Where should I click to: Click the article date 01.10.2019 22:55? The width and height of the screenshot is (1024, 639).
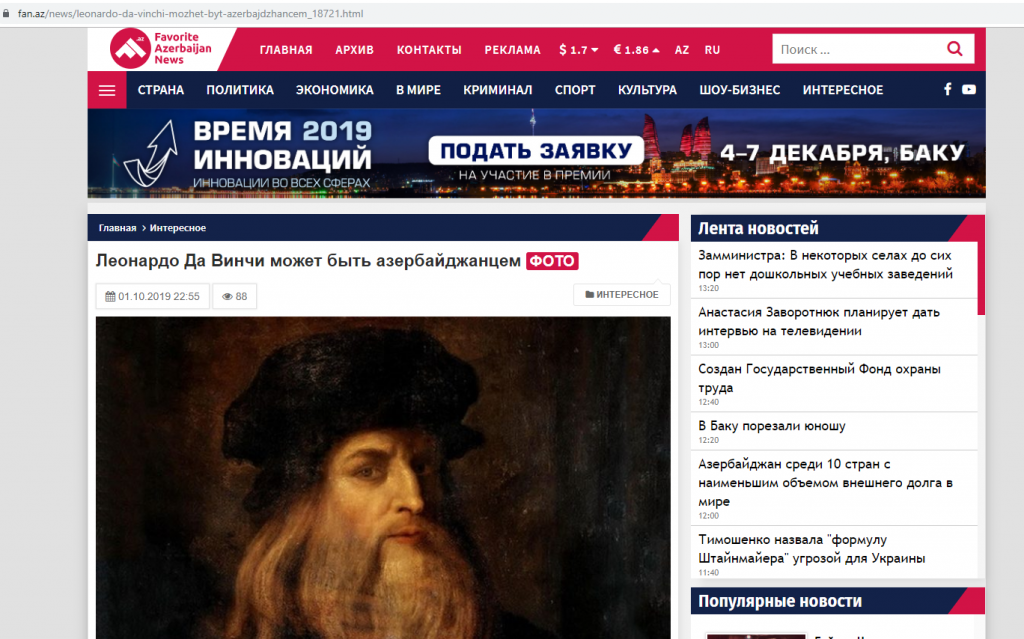tap(153, 296)
